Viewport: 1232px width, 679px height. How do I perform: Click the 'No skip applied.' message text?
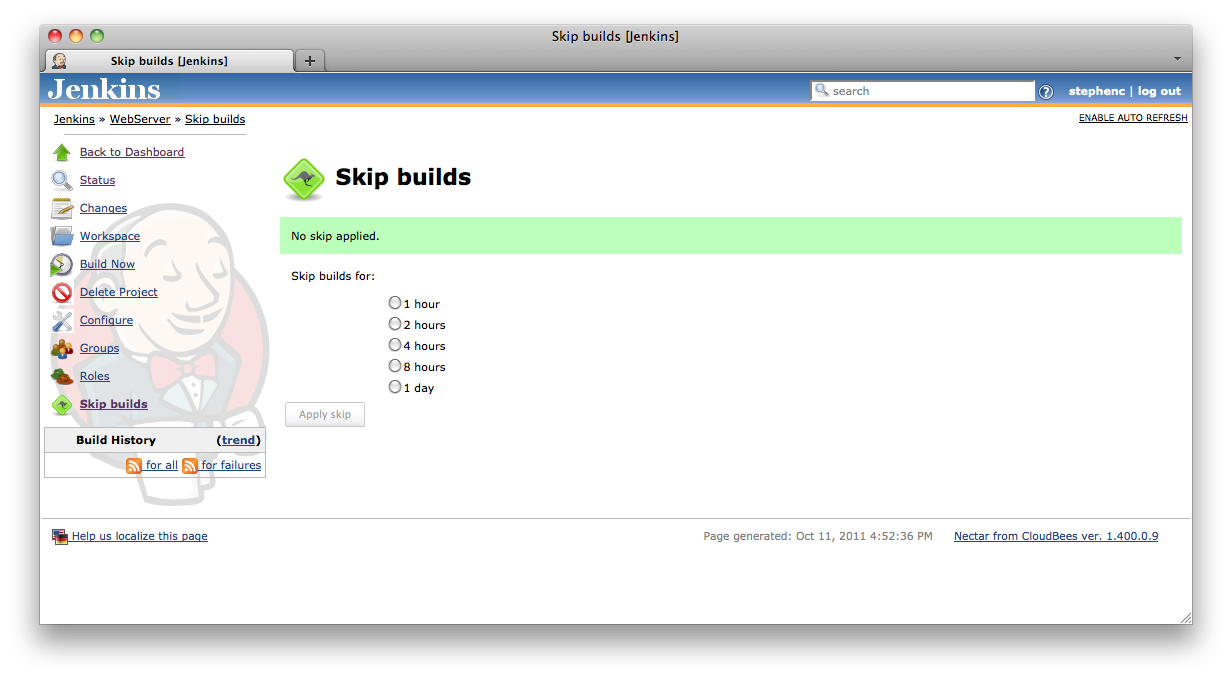[335, 236]
